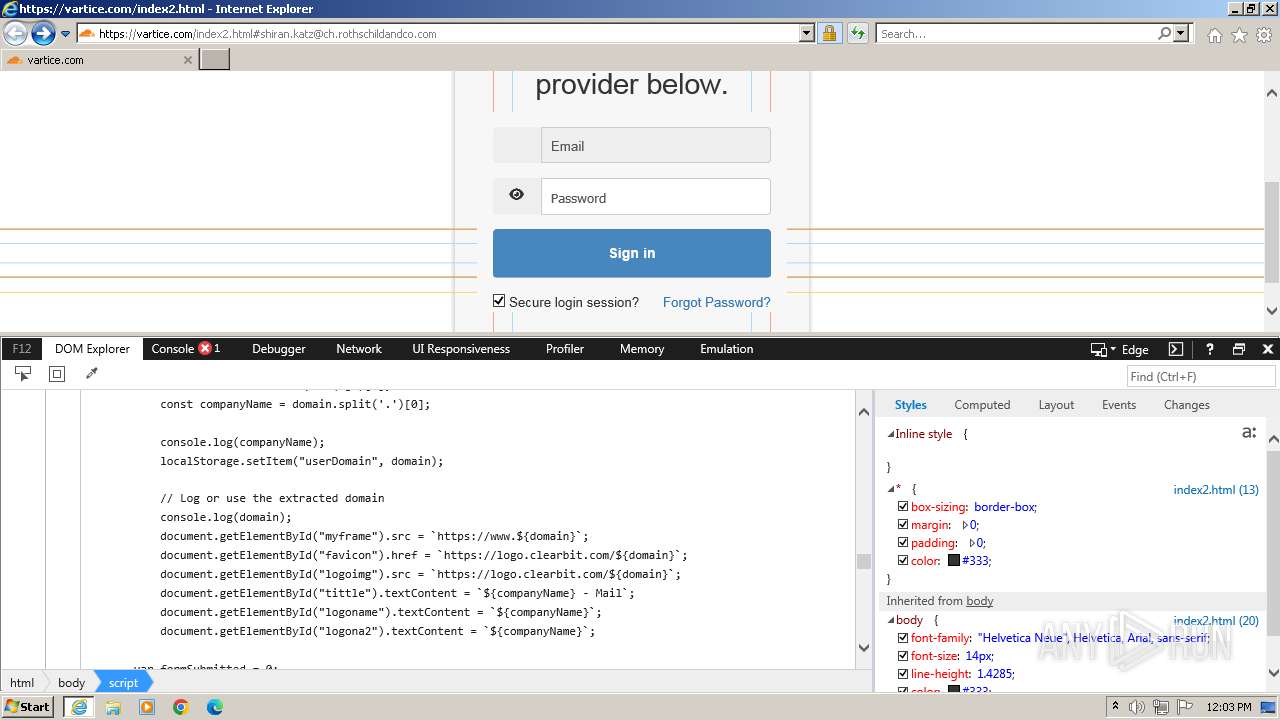Open the browser Home icon
The height and width of the screenshot is (720, 1280).
(1214, 35)
